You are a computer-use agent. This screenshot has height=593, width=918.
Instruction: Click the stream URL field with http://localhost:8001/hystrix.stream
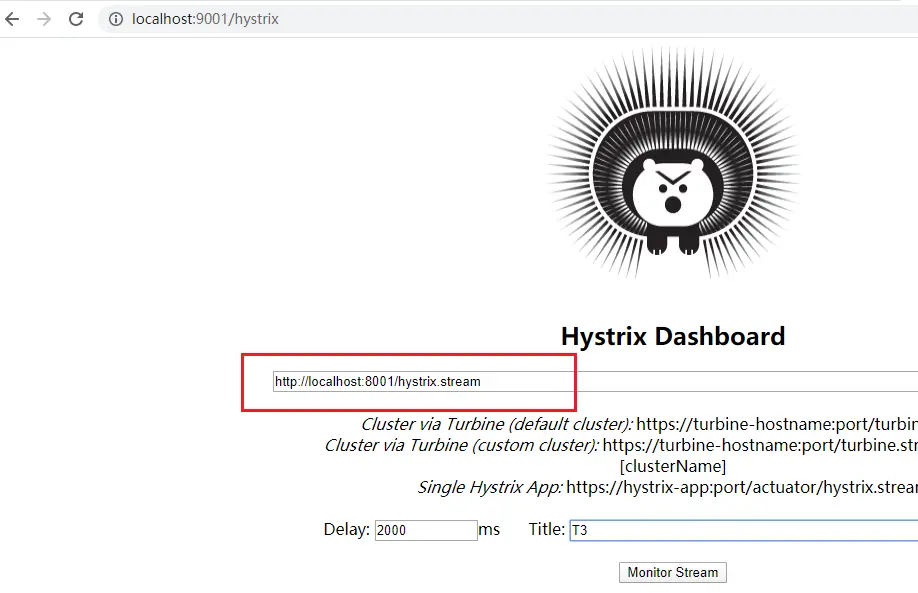[x=595, y=382]
